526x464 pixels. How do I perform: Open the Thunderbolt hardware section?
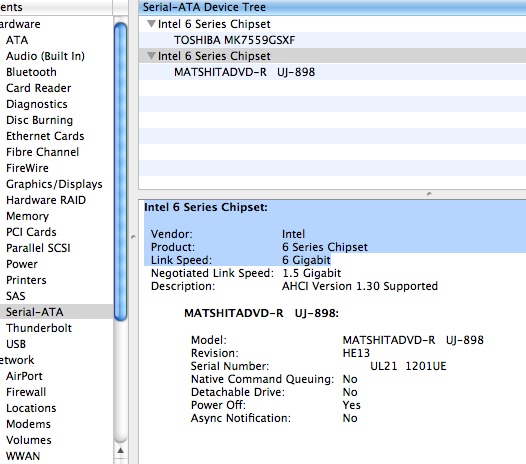point(39,328)
